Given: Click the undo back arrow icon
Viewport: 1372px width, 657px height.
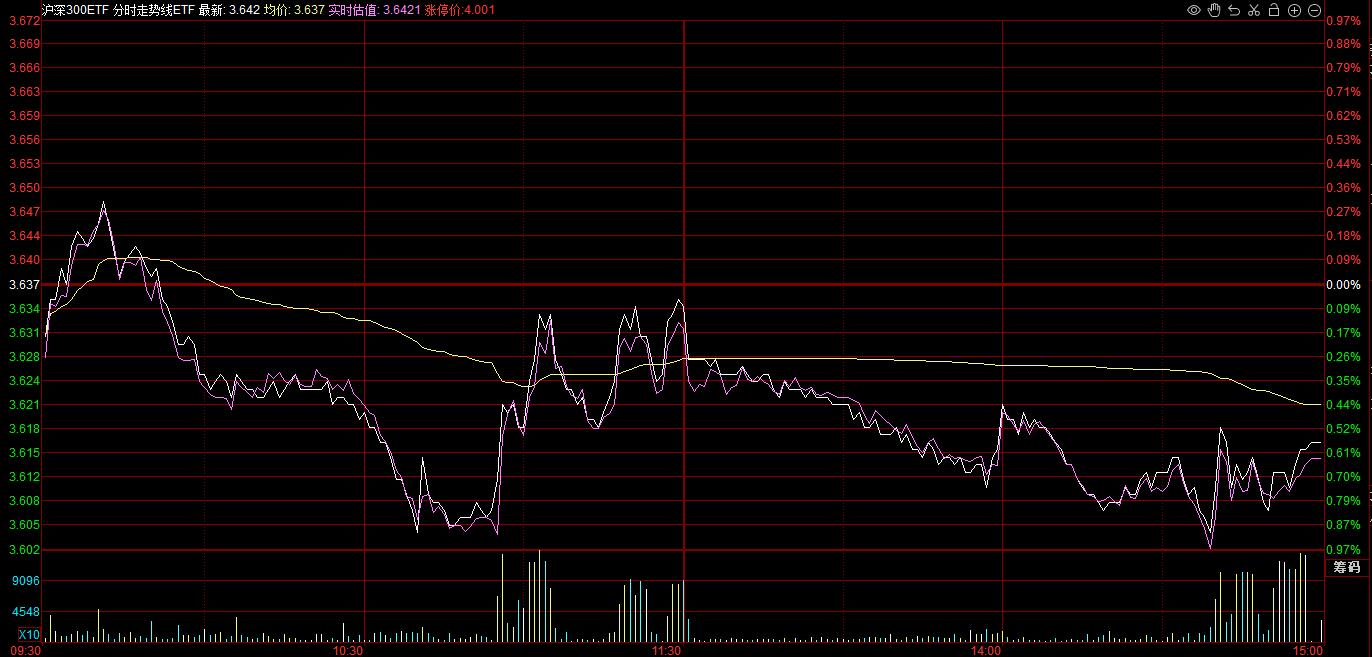Looking at the screenshot, I should [1234, 10].
